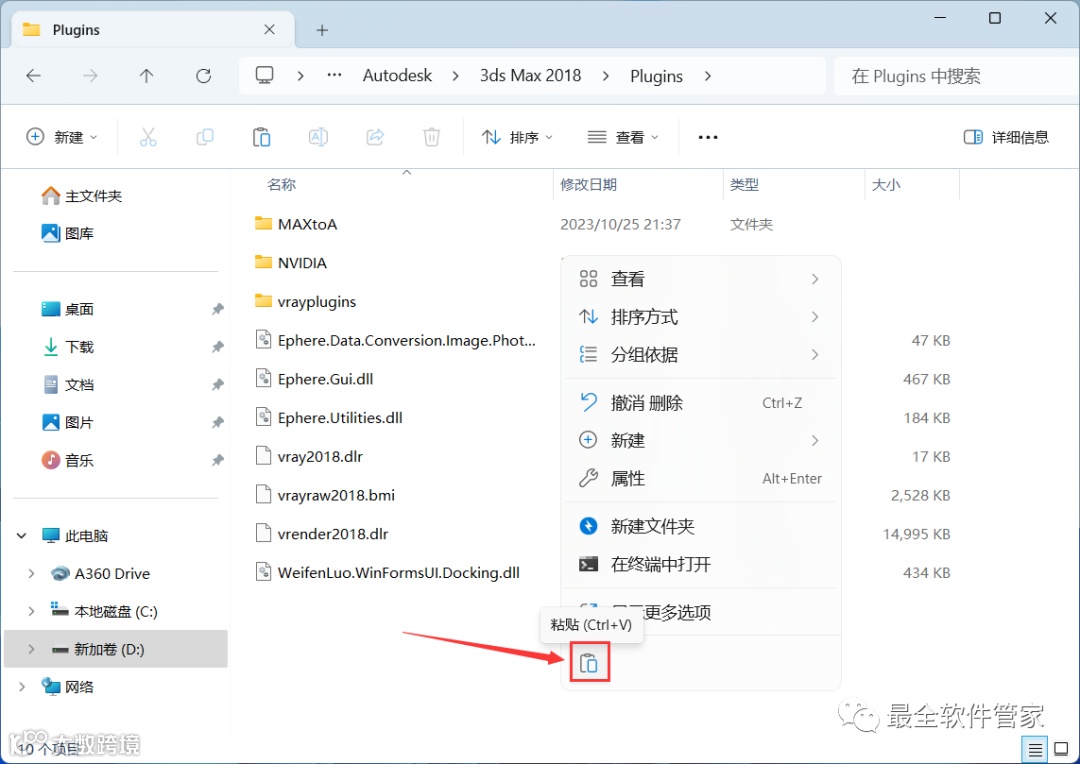Switch to details list view icon

[1035, 750]
